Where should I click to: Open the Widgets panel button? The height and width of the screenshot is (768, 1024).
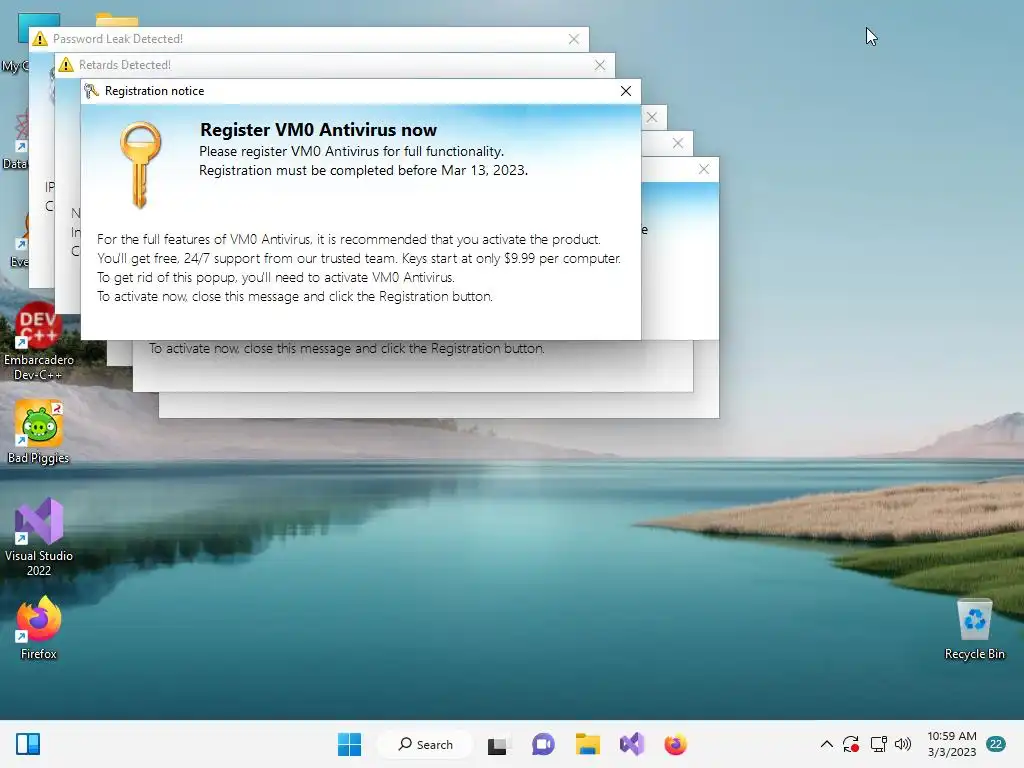click(x=28, y=744)
